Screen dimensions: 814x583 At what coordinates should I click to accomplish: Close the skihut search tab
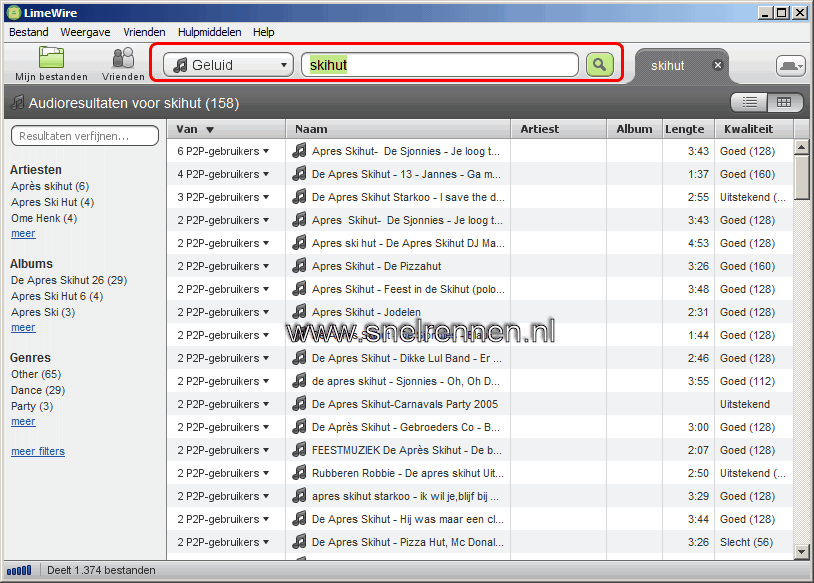718,65
